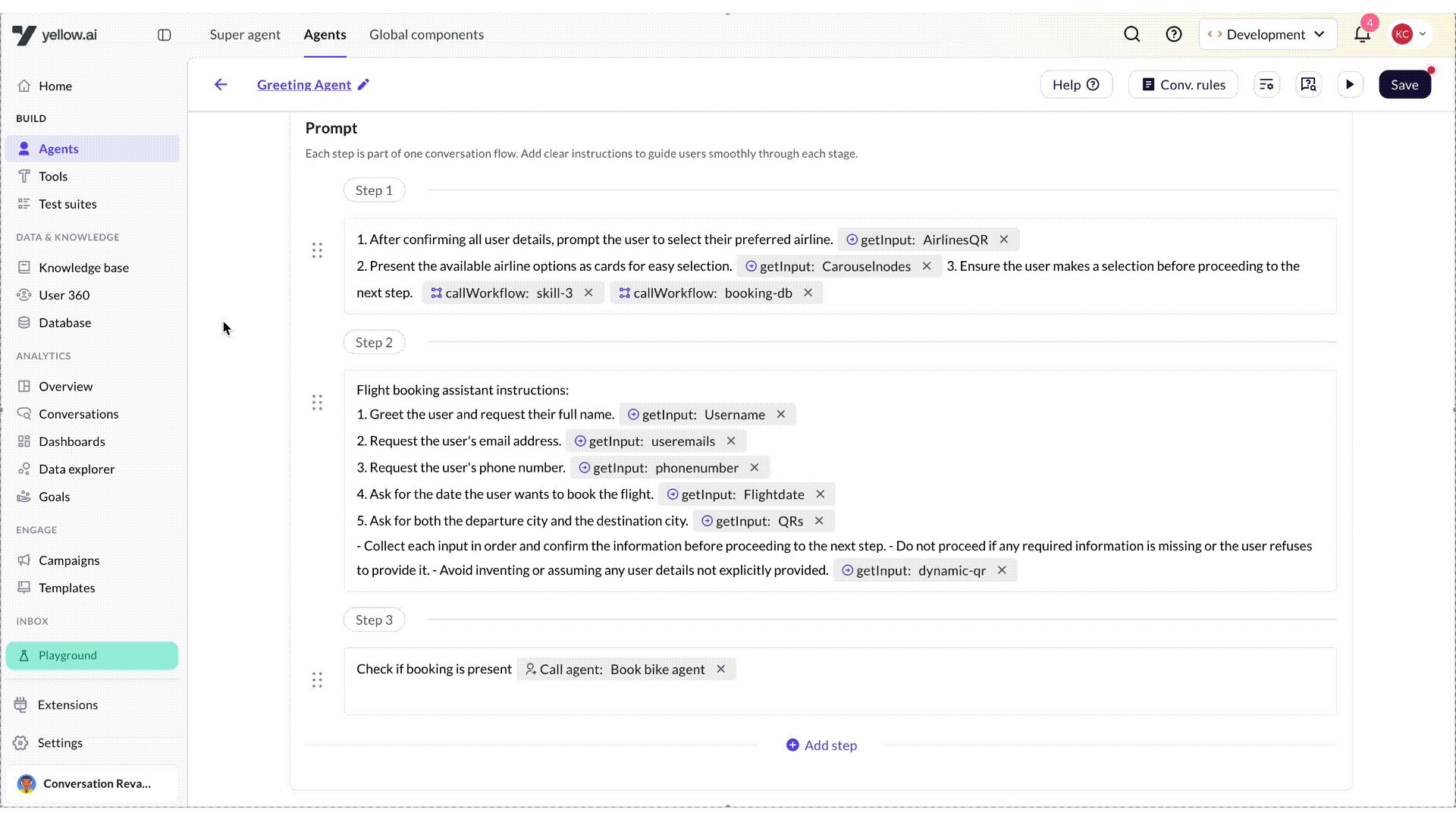The height and width of the screenshot is (819, 1456).
Task: Remove the callWorkflow booking-db chip
Action: click(x=808, y=293)
